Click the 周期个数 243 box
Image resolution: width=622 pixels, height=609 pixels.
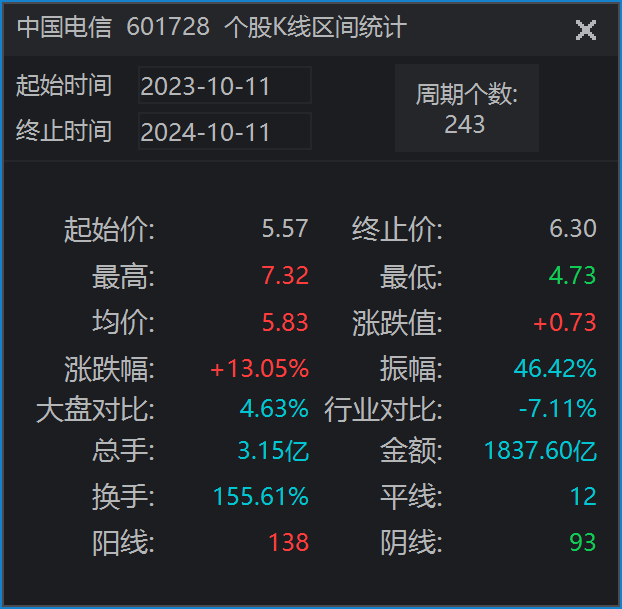[x=466, y=108]
